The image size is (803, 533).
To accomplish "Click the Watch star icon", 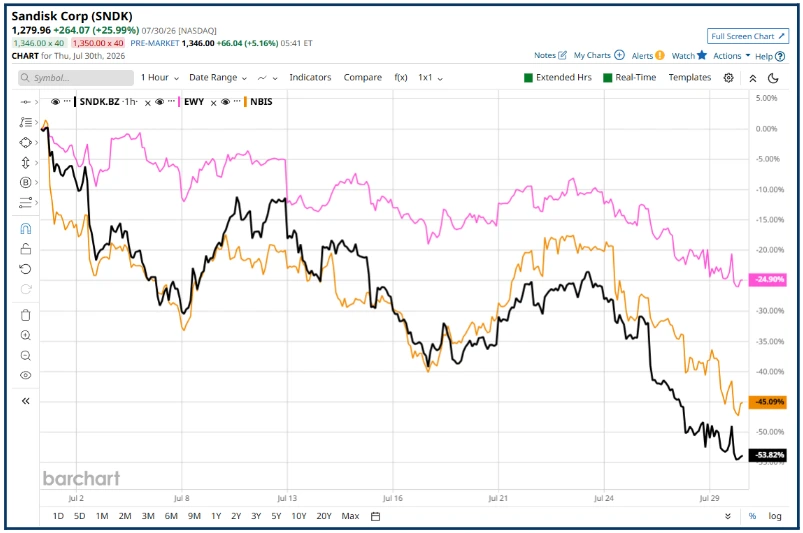I will [x=702, y=55].
